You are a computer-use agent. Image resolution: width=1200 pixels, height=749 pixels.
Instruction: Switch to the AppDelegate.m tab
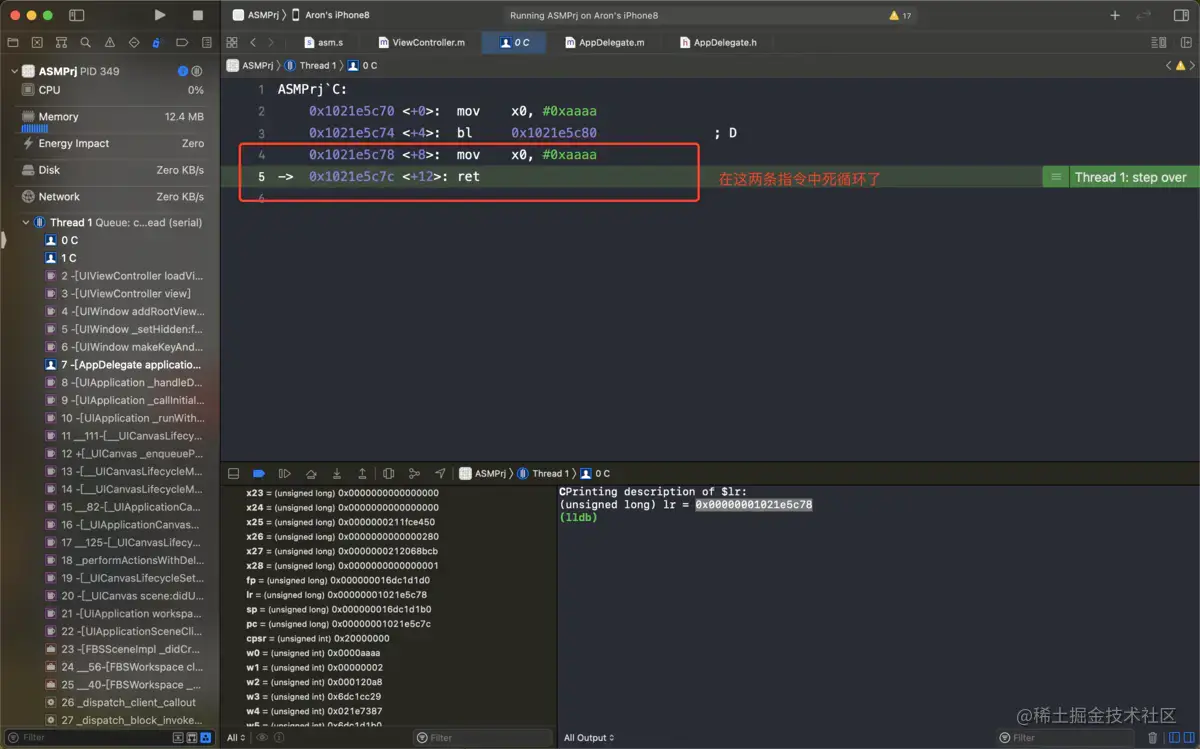coord(605,43)
